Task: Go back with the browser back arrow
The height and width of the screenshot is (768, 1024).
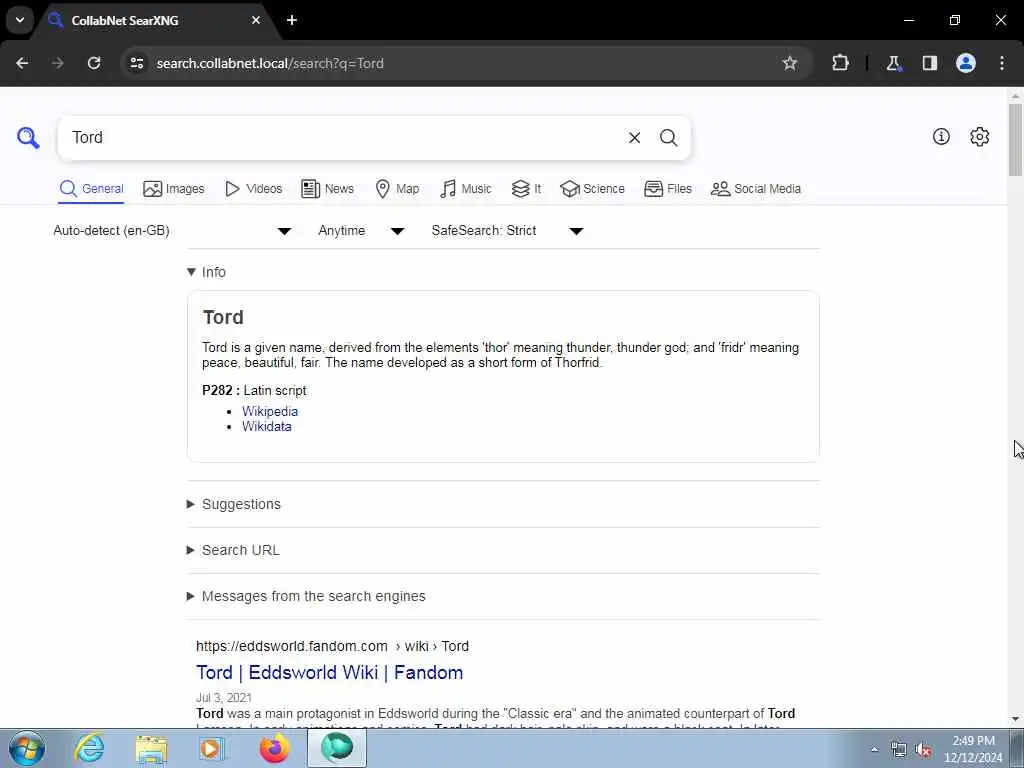Action: [x=22, y=63]
